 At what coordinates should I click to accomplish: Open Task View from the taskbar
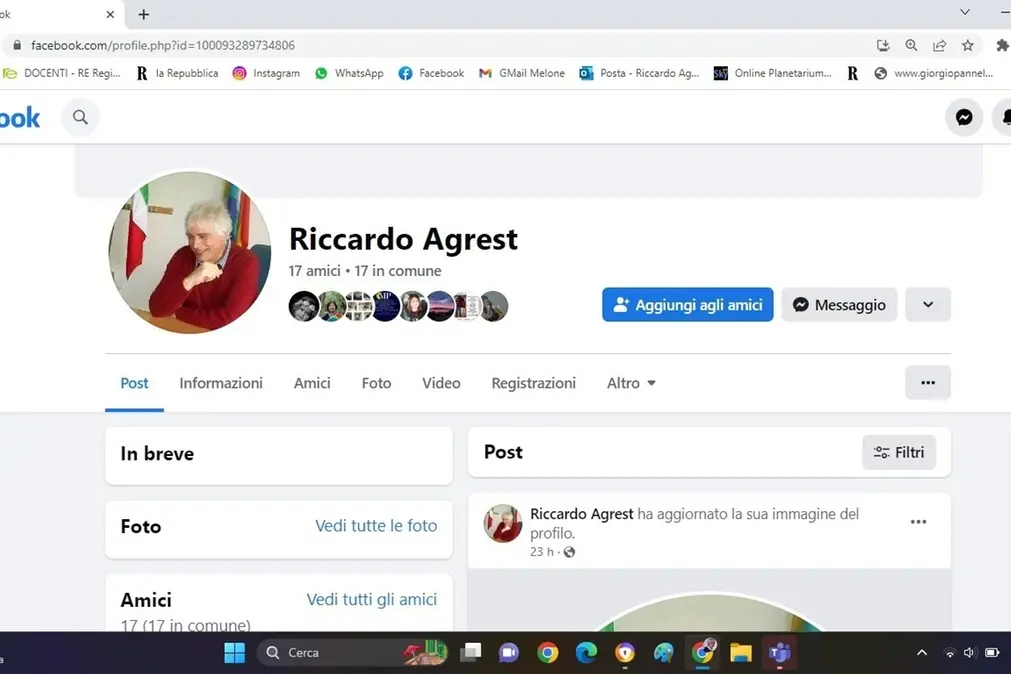tap(471, 653)
